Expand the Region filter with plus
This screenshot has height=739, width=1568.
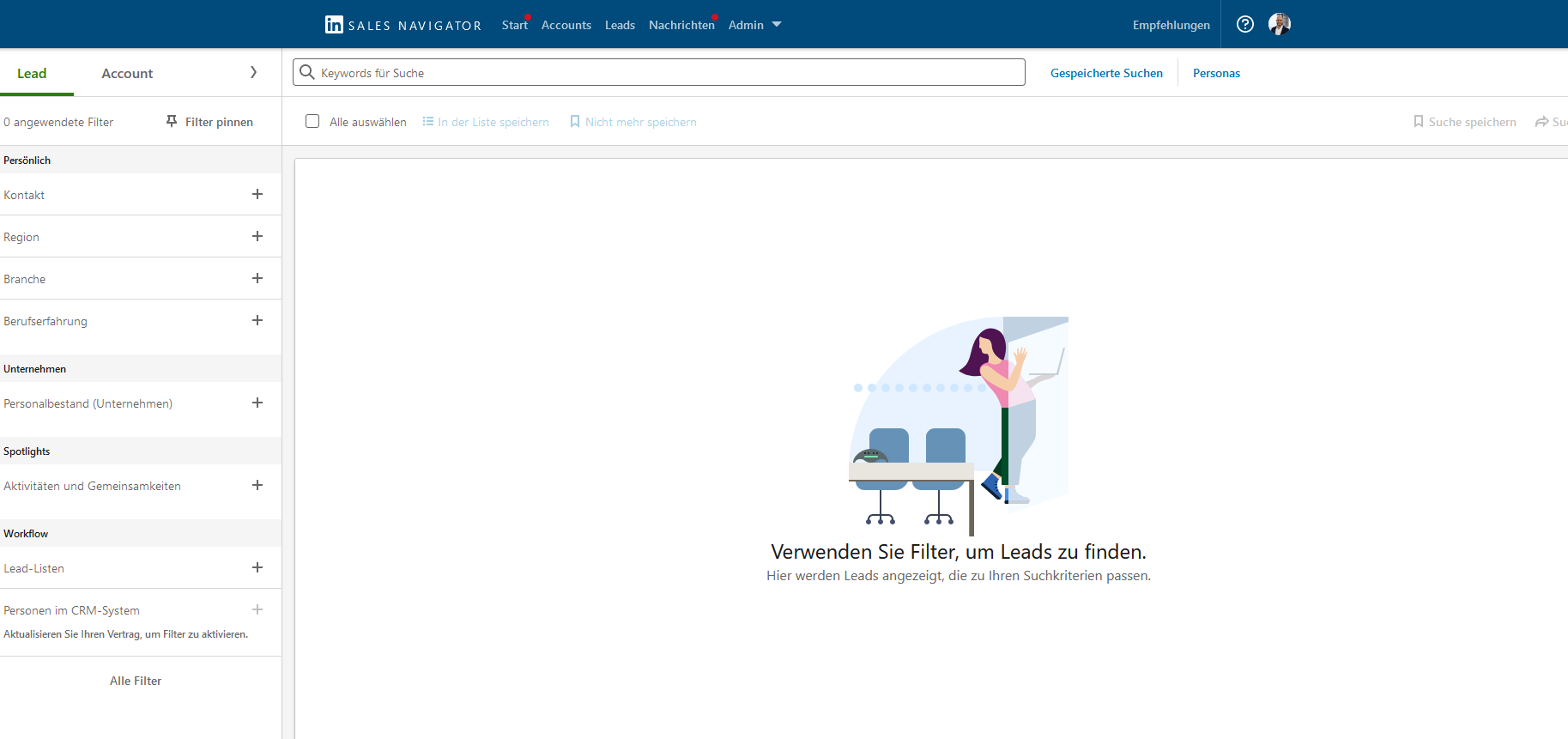pyautogui.click(x=257, y=237)
